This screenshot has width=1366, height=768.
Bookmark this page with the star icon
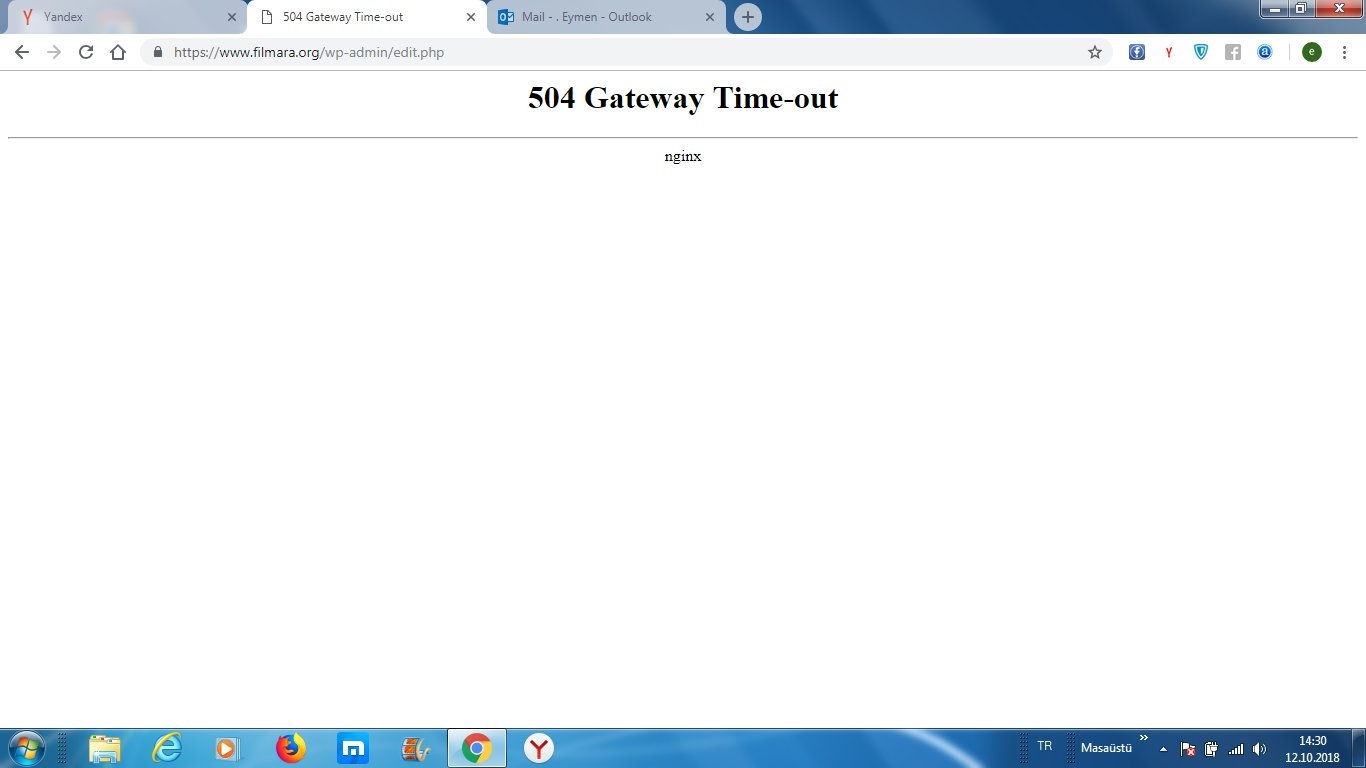tap(1095, 52)
